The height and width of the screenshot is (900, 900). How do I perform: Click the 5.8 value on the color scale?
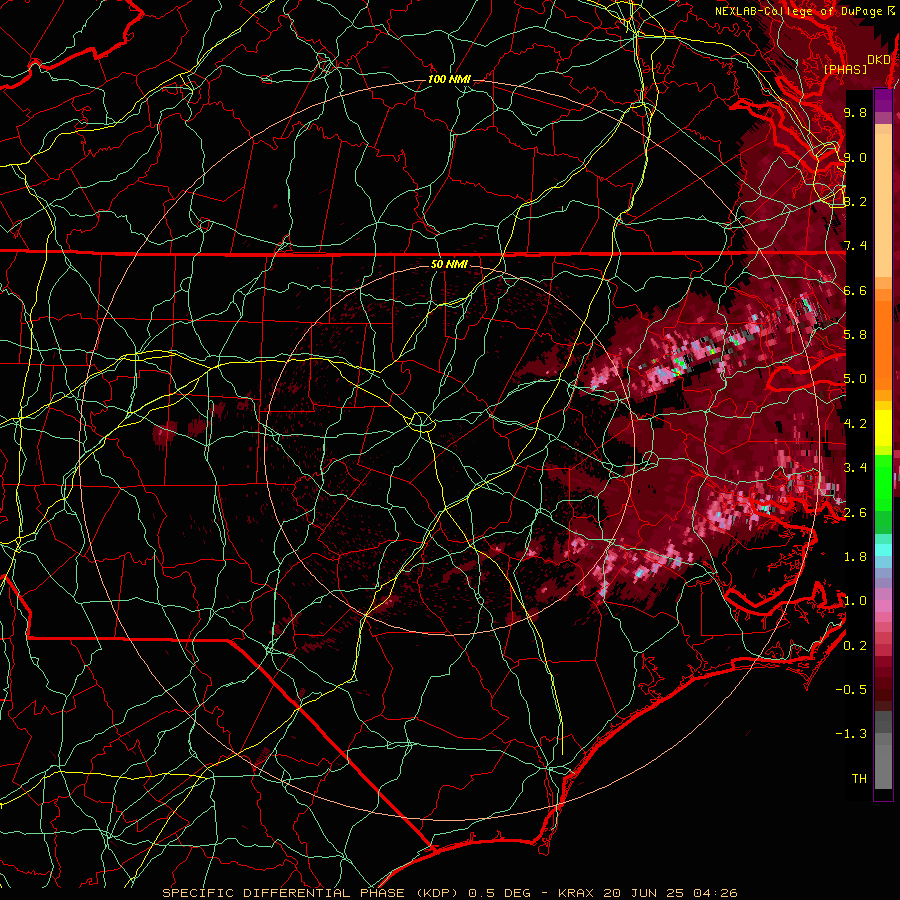(855, 335)
